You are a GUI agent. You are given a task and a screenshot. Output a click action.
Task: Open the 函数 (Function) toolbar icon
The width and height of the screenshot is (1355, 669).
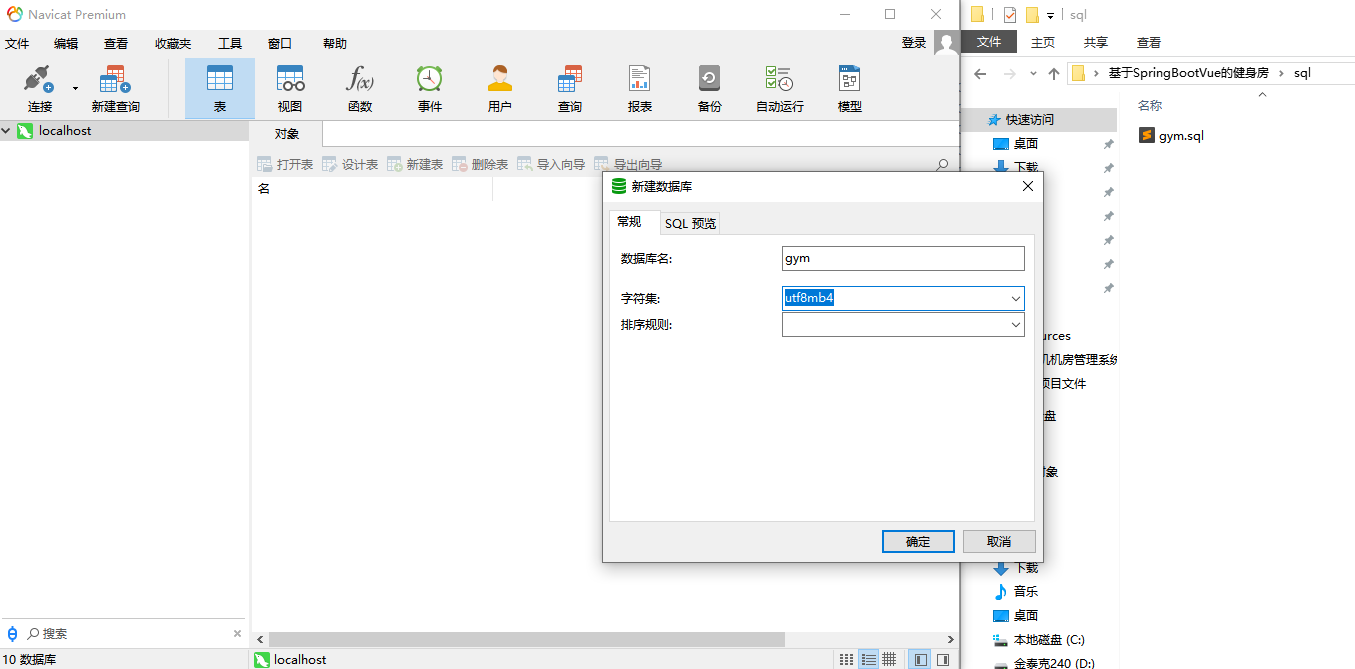(360, 88)
